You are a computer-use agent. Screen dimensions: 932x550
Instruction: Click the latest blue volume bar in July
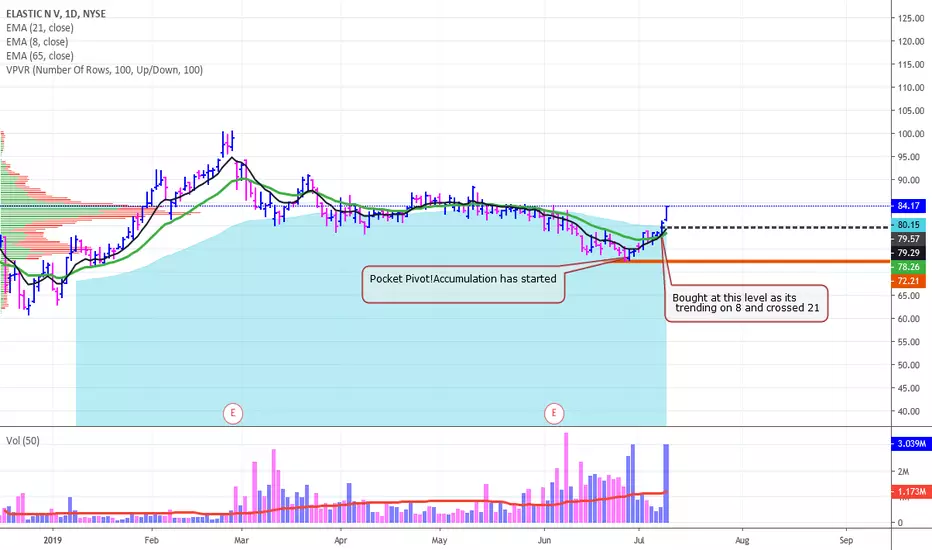pos(666,483)
